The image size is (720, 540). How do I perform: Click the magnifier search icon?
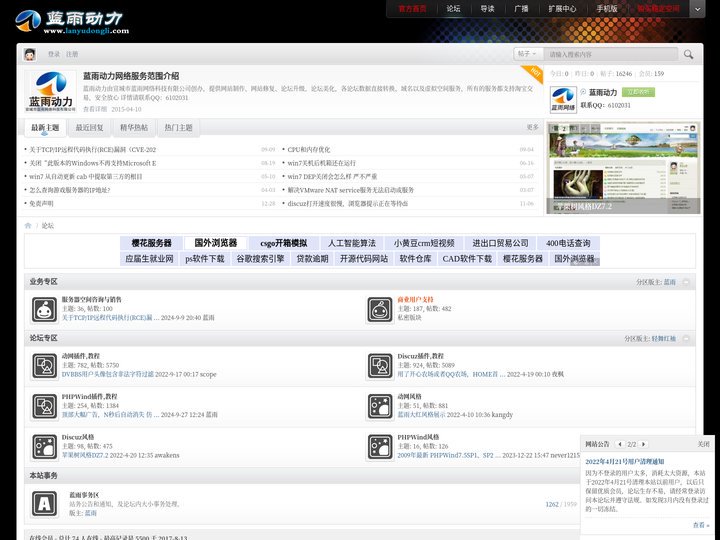(x=688, y=54)
